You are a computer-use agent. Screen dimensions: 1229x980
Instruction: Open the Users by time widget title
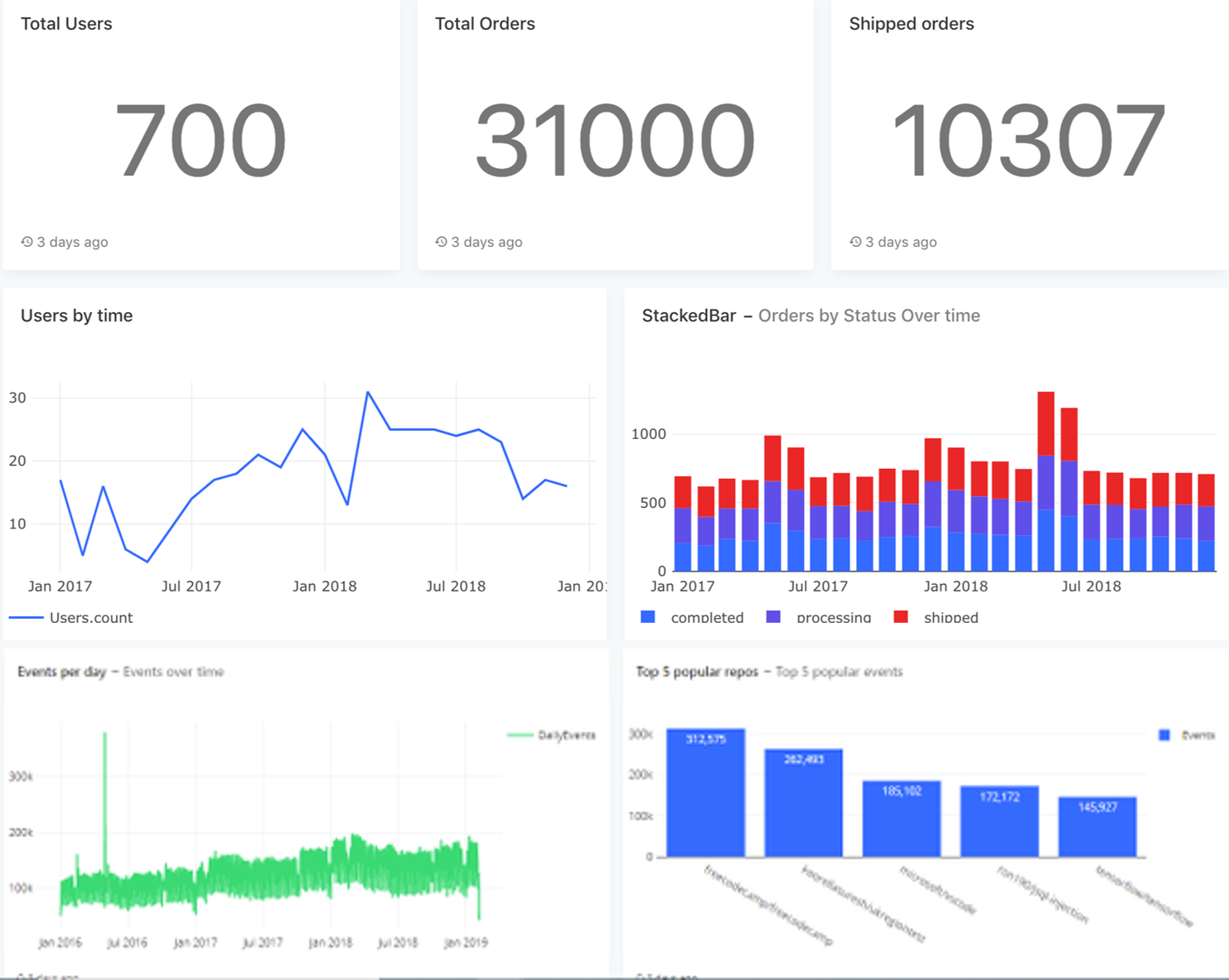[76, 316]
